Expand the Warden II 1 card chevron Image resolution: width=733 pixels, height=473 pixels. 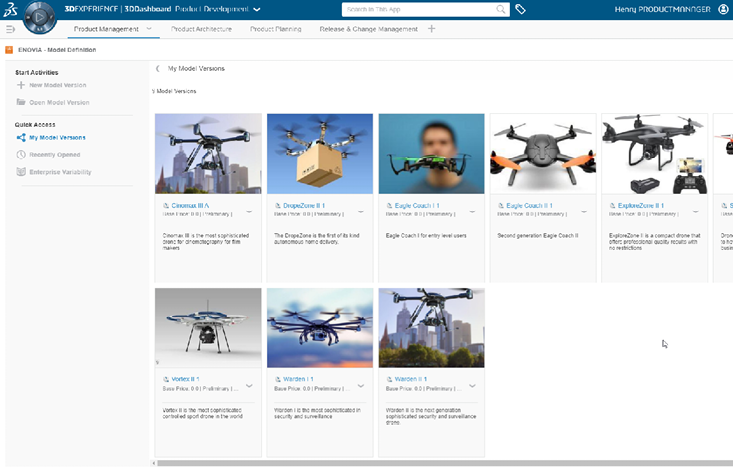click(473, 386)
